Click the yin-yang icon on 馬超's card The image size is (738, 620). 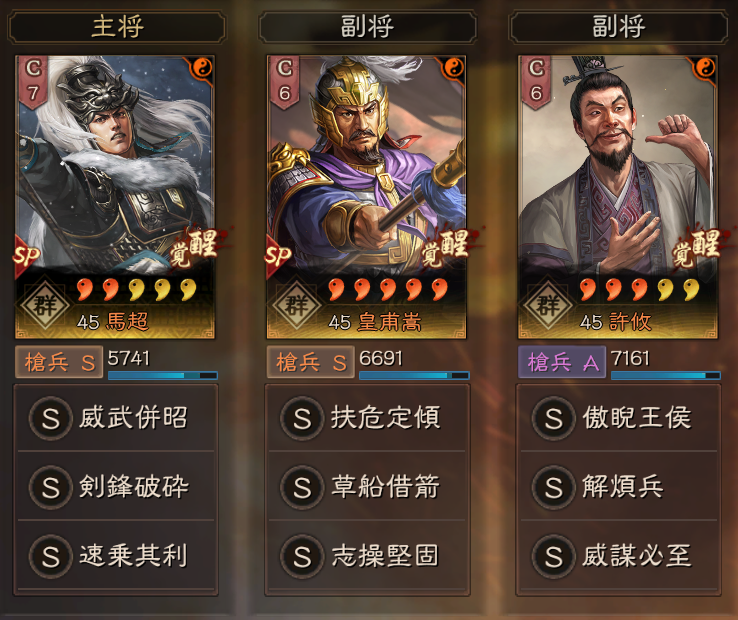(203, 68)
